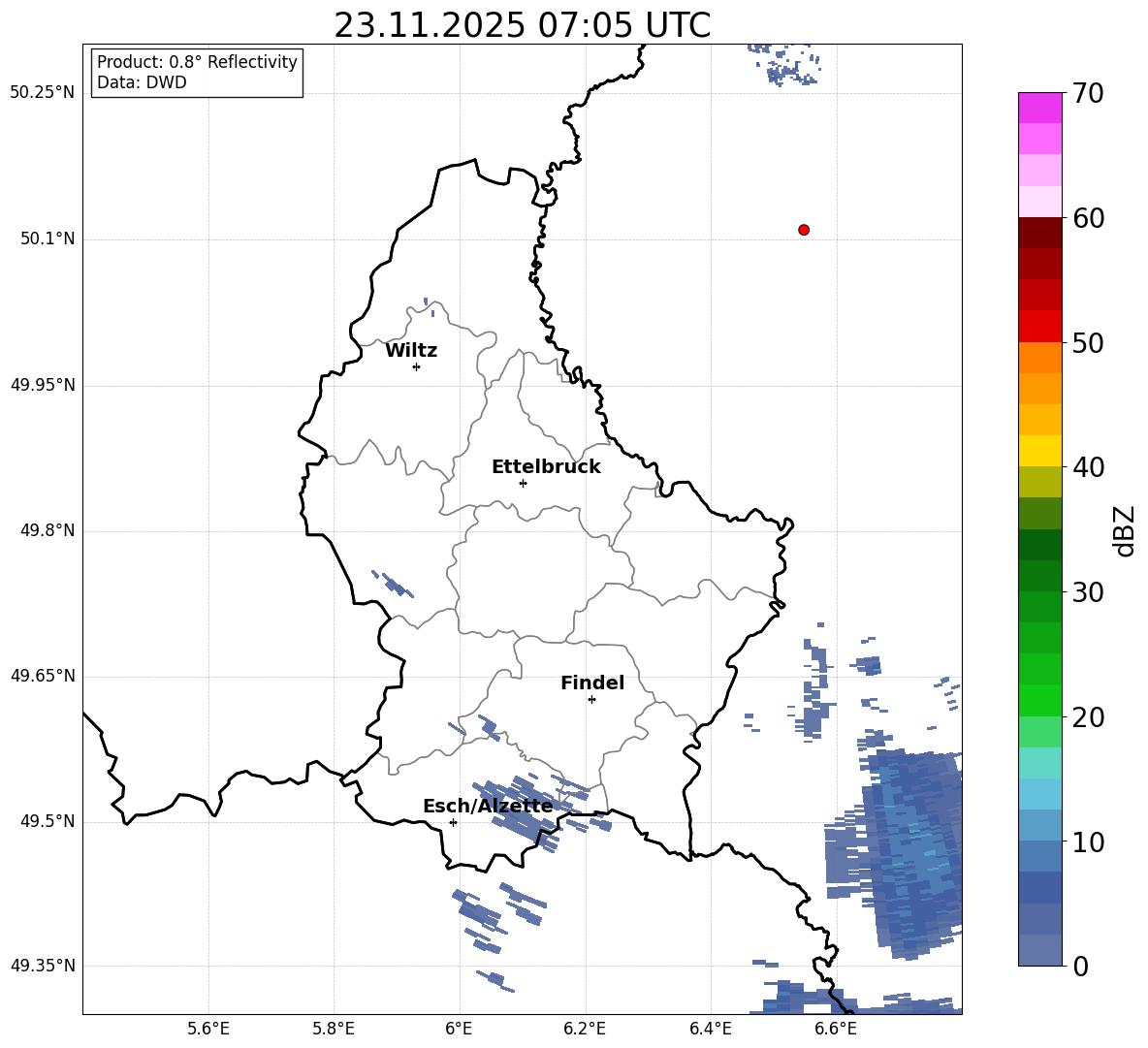Image resolution: width=1148 pixels, height=1048 pixels.
Task: Click the 6°E longitude label
Action: [459, 1030]
